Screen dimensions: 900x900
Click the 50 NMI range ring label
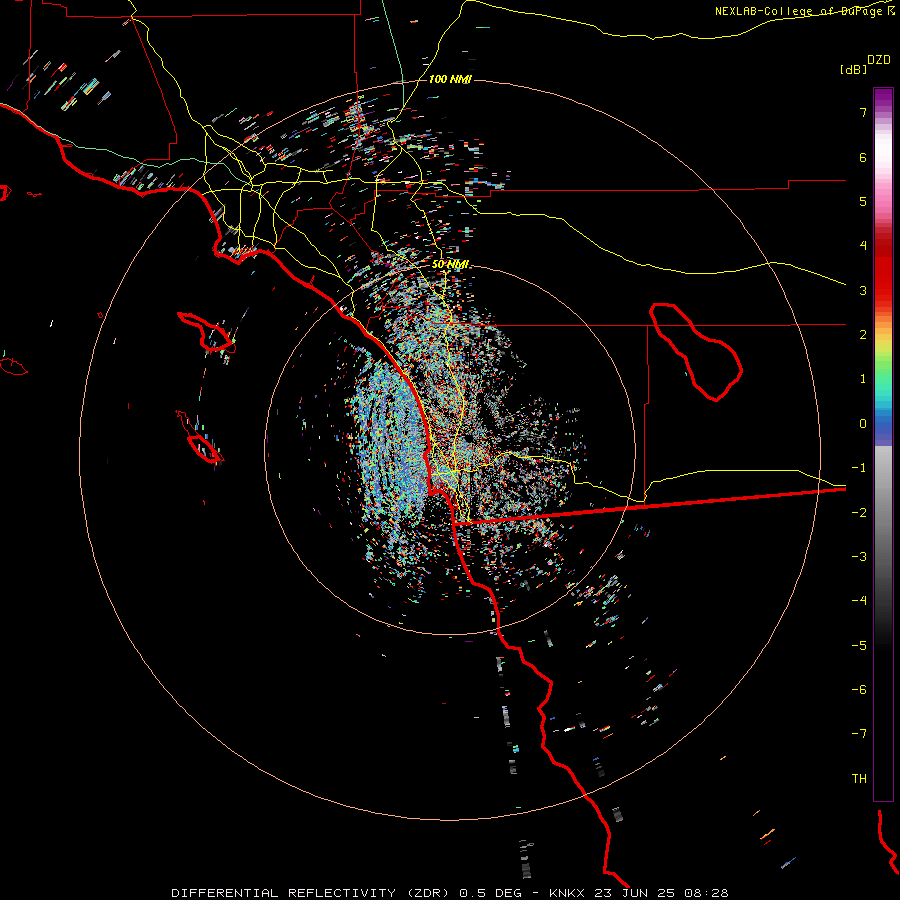(x=450, y=265)
